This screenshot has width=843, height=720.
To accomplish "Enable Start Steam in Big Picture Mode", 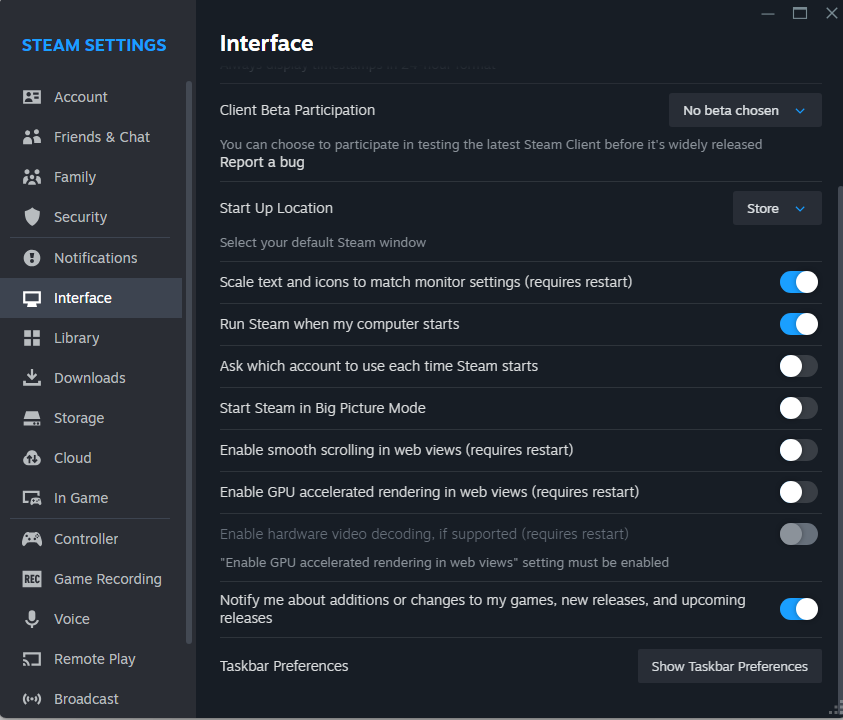I will coord(798,408).
